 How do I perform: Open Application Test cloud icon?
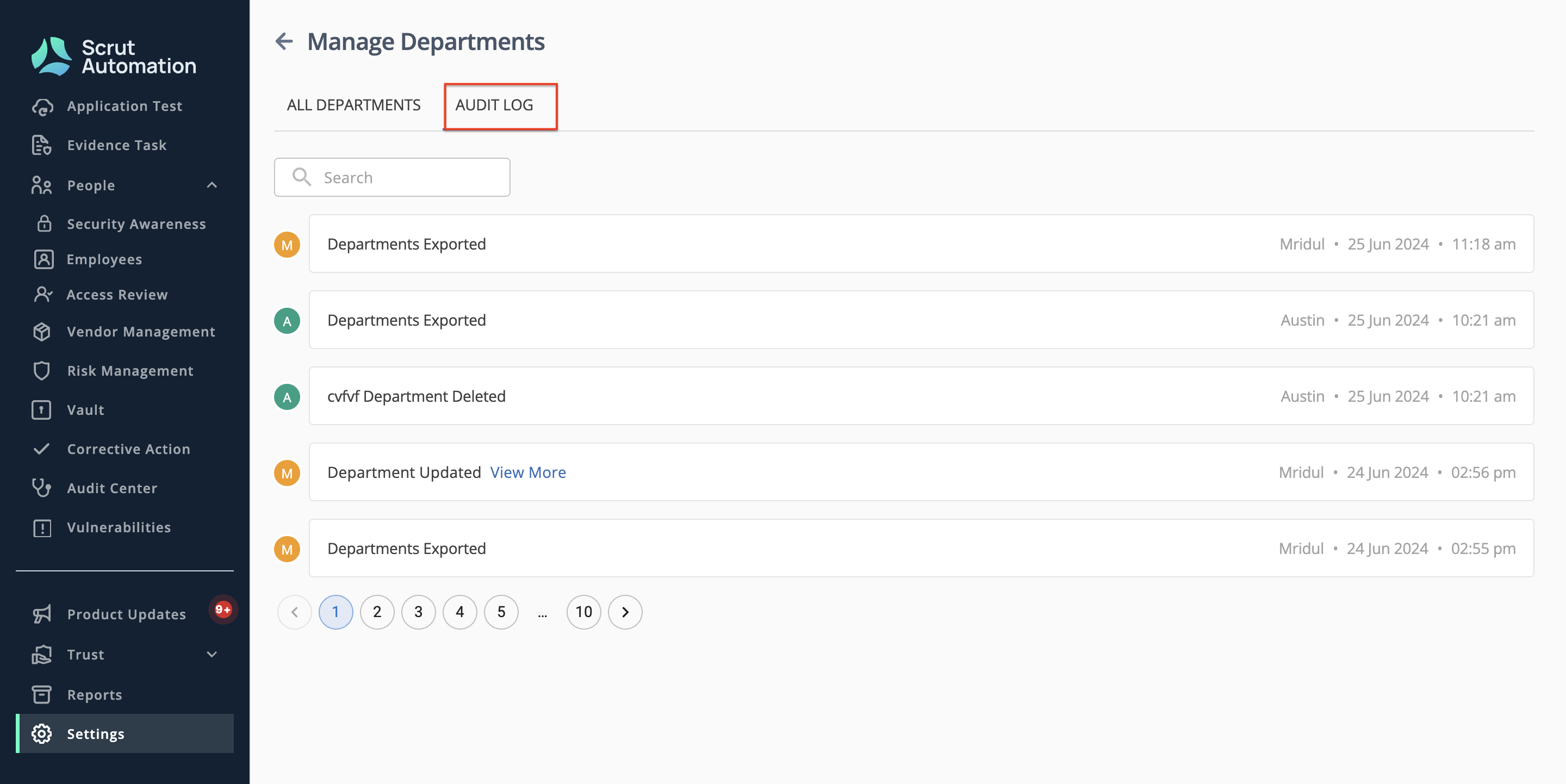tap(42, 107)
